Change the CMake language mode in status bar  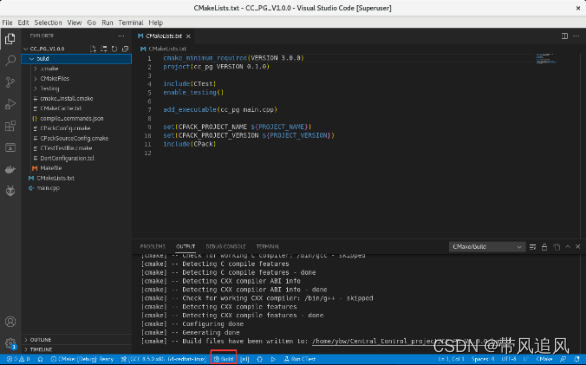pyautogui.click(x=544, y=359)
